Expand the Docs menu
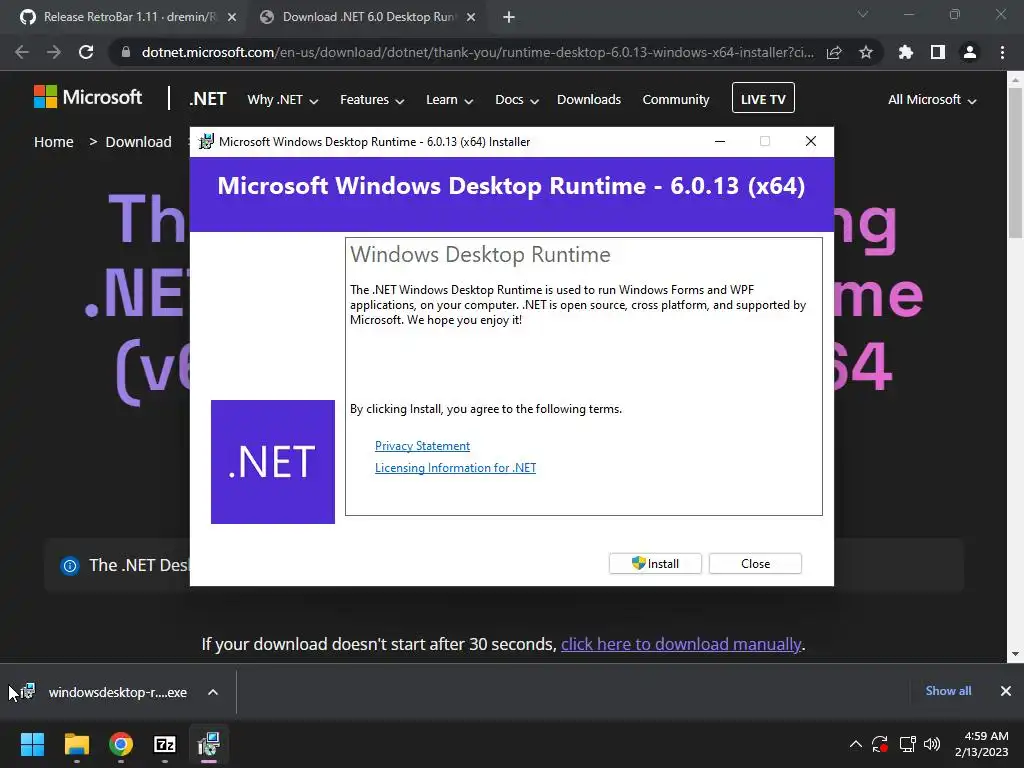Image resolution: width=1024 pixels, height=768 pixels. (517, 100)
